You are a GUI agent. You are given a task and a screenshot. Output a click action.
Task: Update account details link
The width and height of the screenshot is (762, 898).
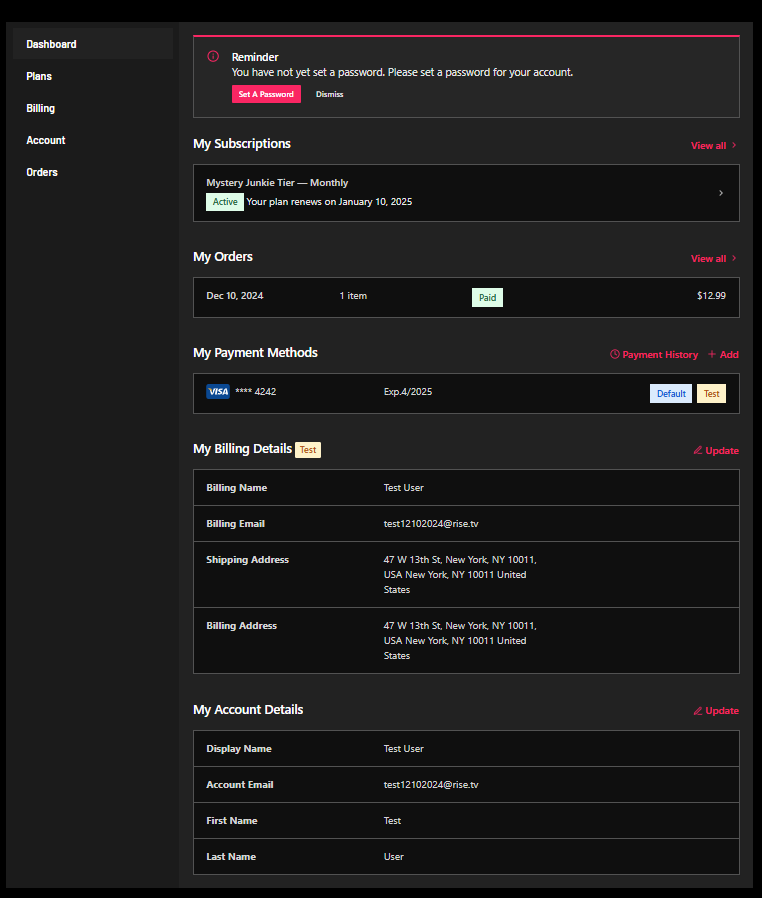[716, 711]
